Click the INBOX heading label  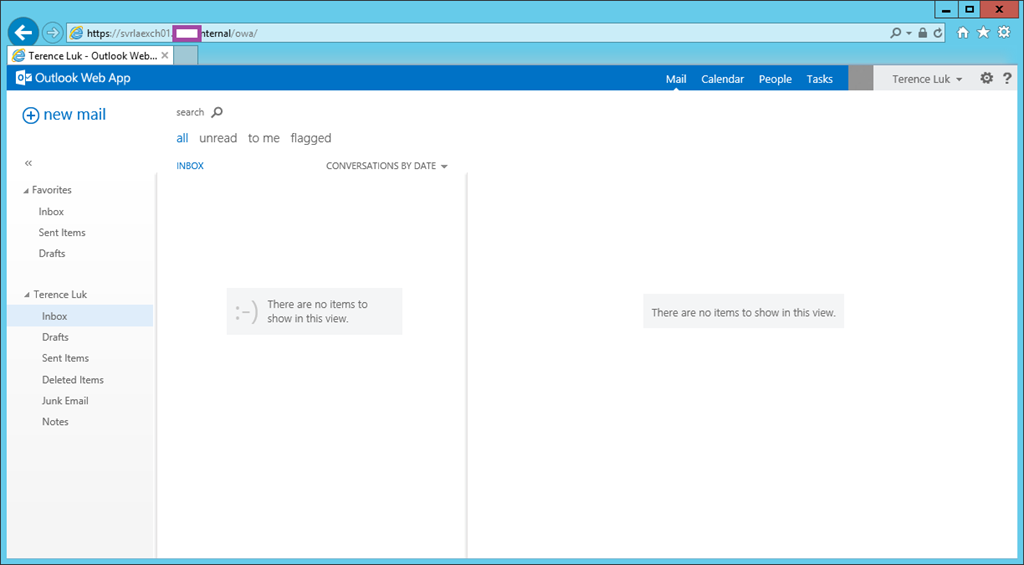tap(190, 166)
